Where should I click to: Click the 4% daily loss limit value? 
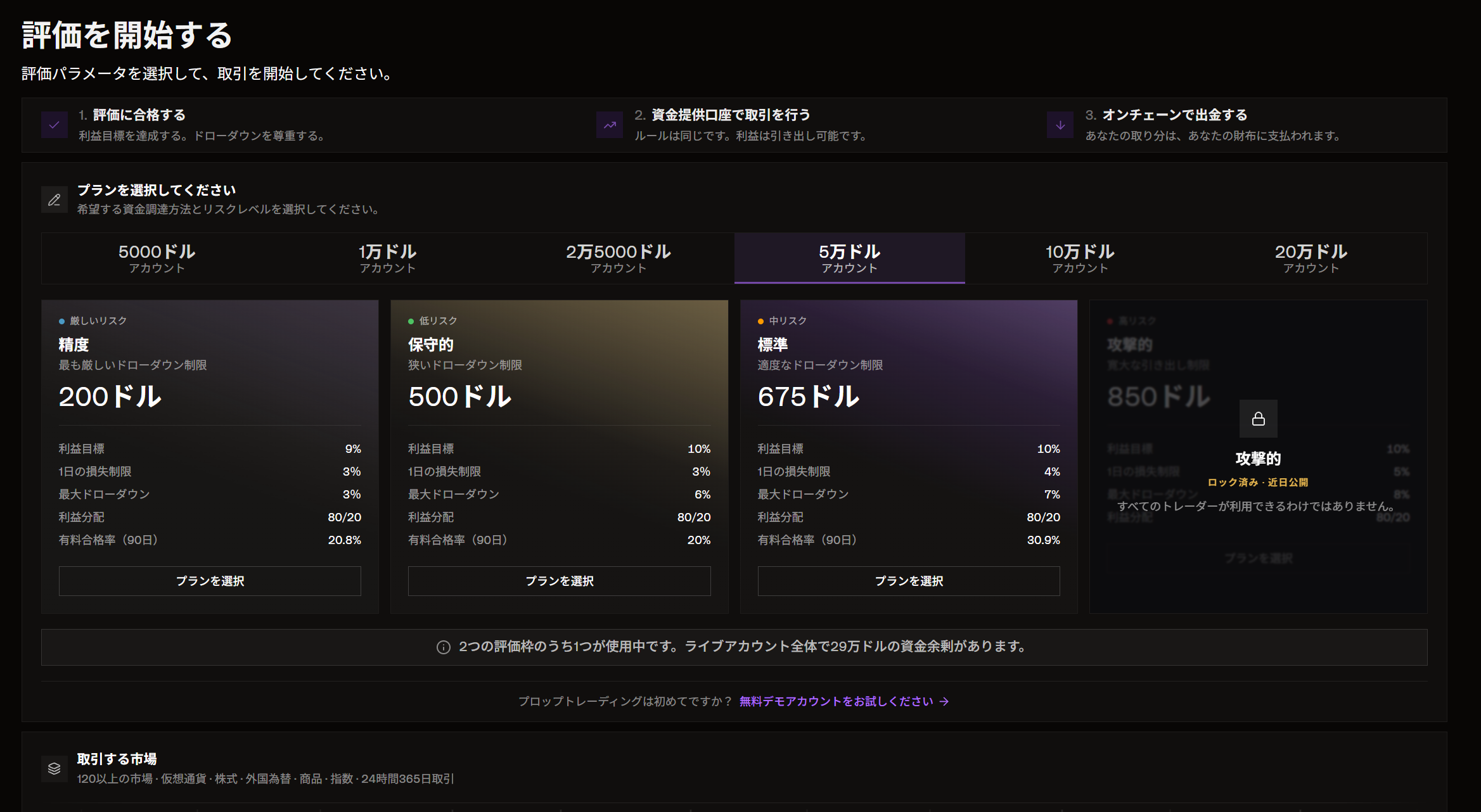point(1052,472)
